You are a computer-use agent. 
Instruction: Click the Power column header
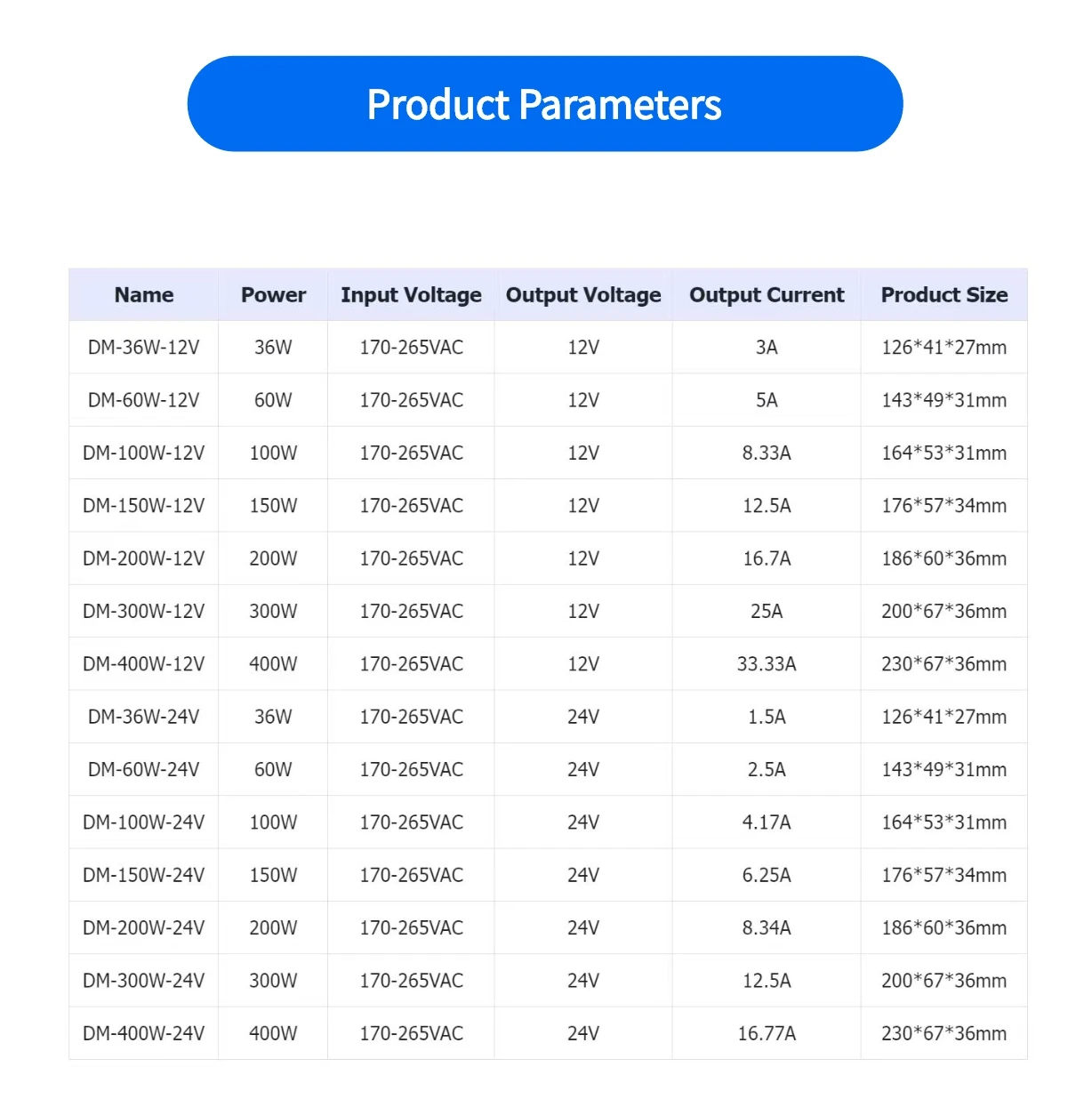coord(273,295)
